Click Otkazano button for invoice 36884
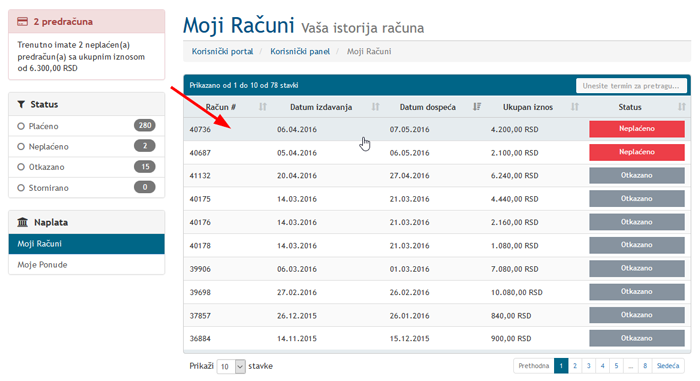Screen dimensions: 700x381 [637, 338]
